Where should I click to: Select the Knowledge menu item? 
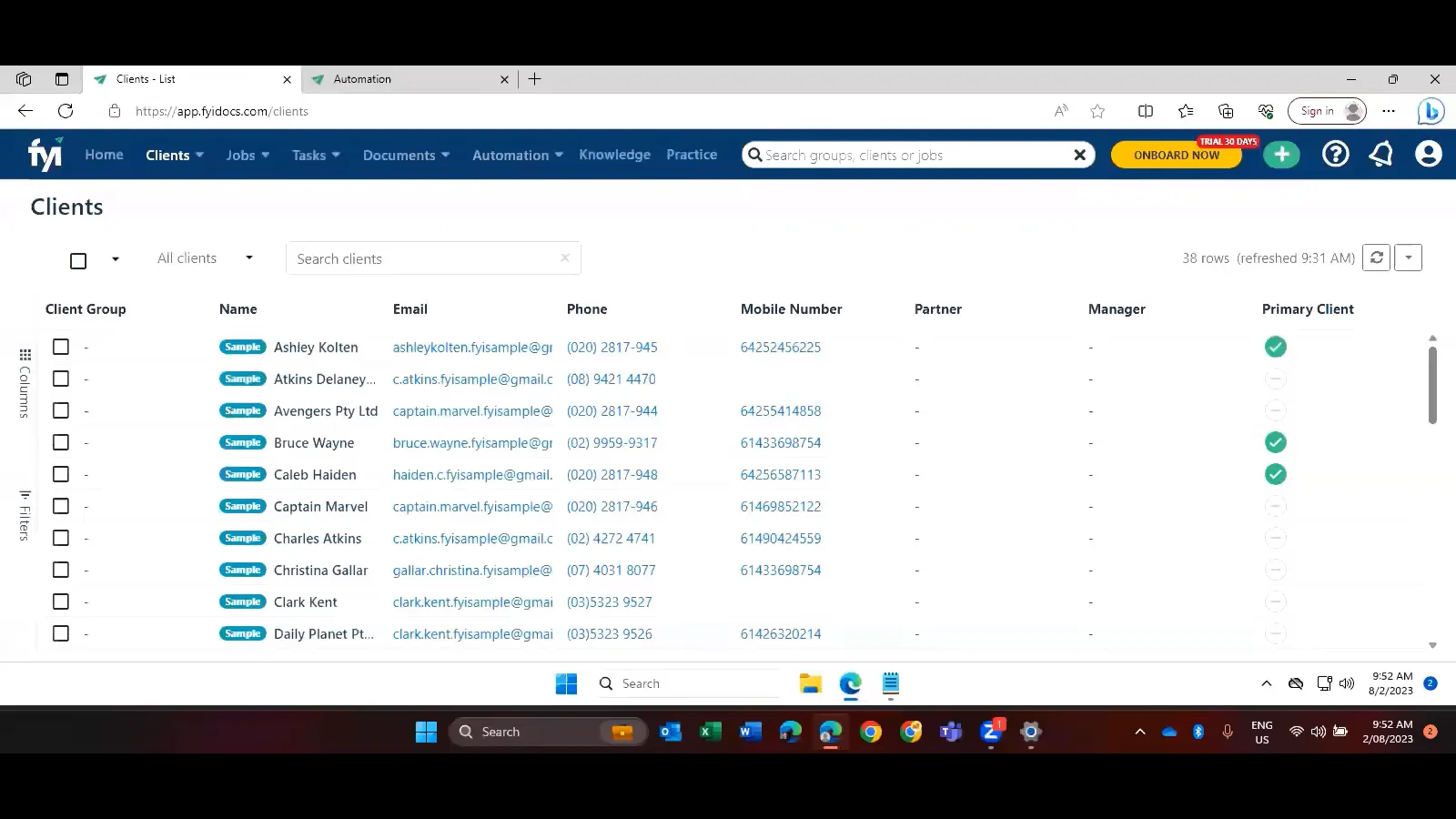click(614, 155)
